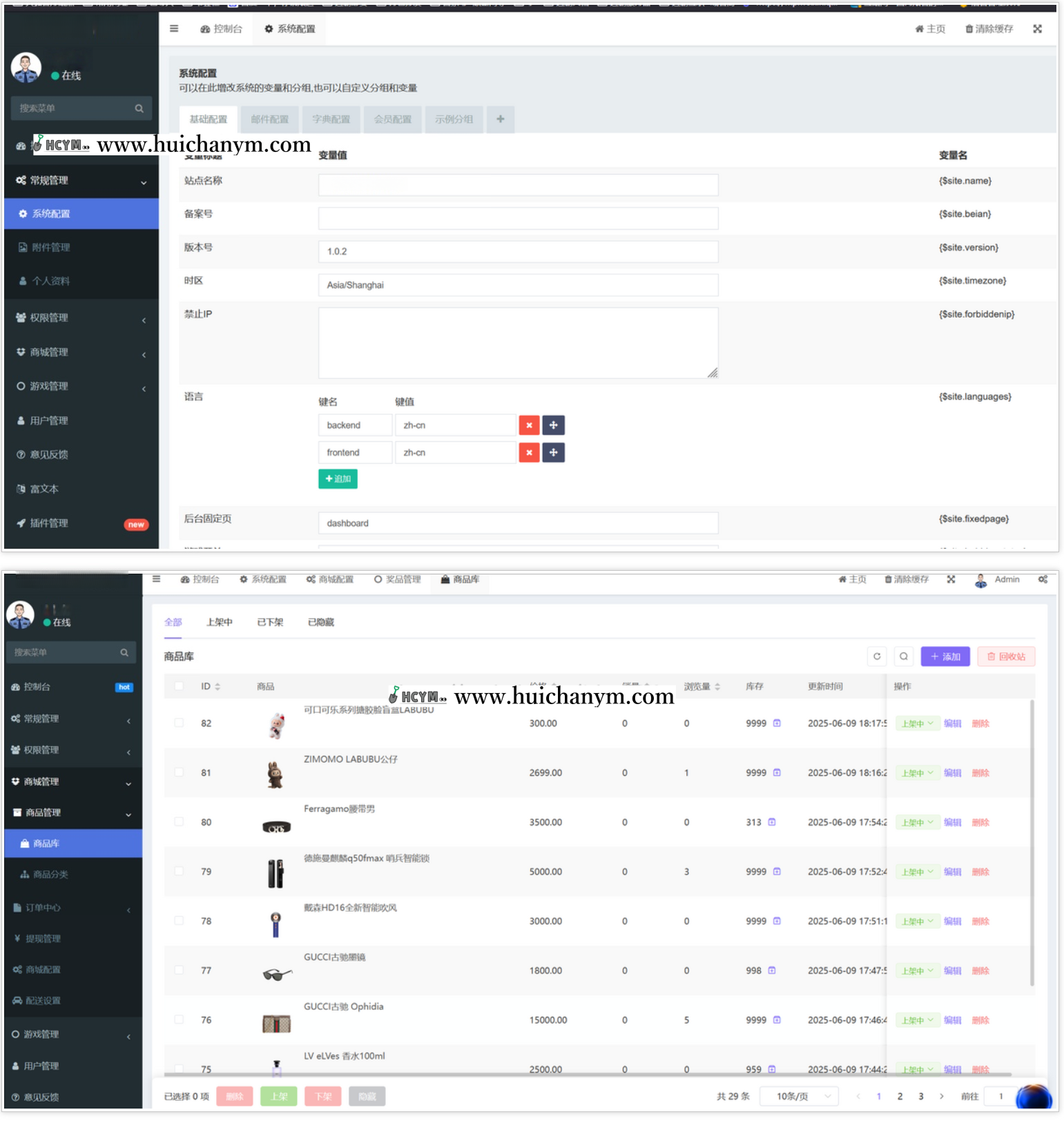The width and height of the screenshot is (1064, 1121).
Task: Click stock edit icon for product ID 82
Action: point(777,723)
